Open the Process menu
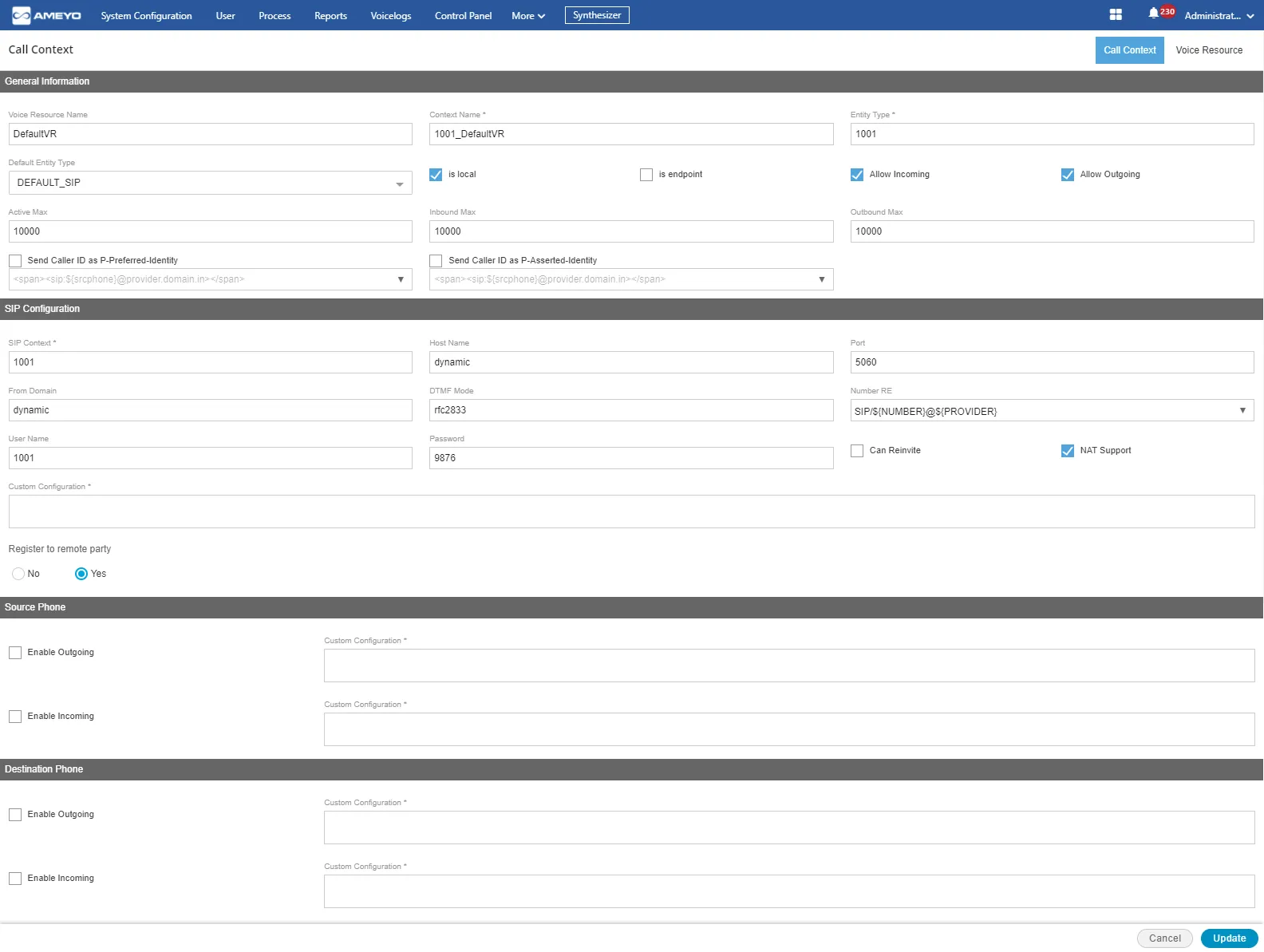This screenshot has width=1264, height=952. pyautogui.click(x=275, y=16)
